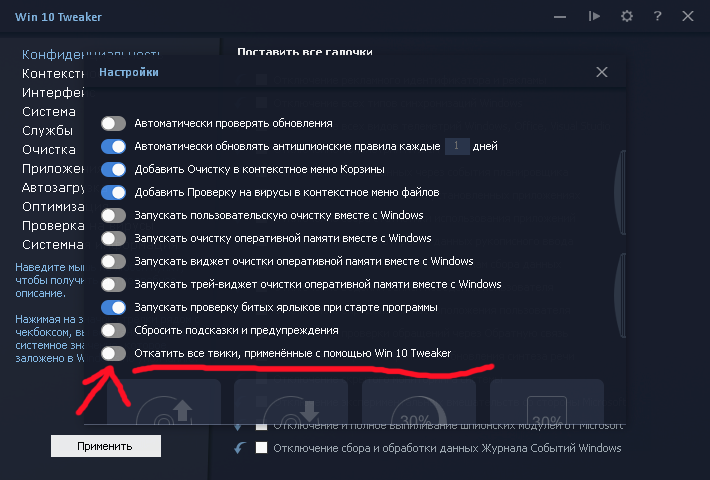Screen dimensions: 710x480
Task: Disable проверку битых ярлыков toggle
Action: pyautogui.click(x=113, y=307)
